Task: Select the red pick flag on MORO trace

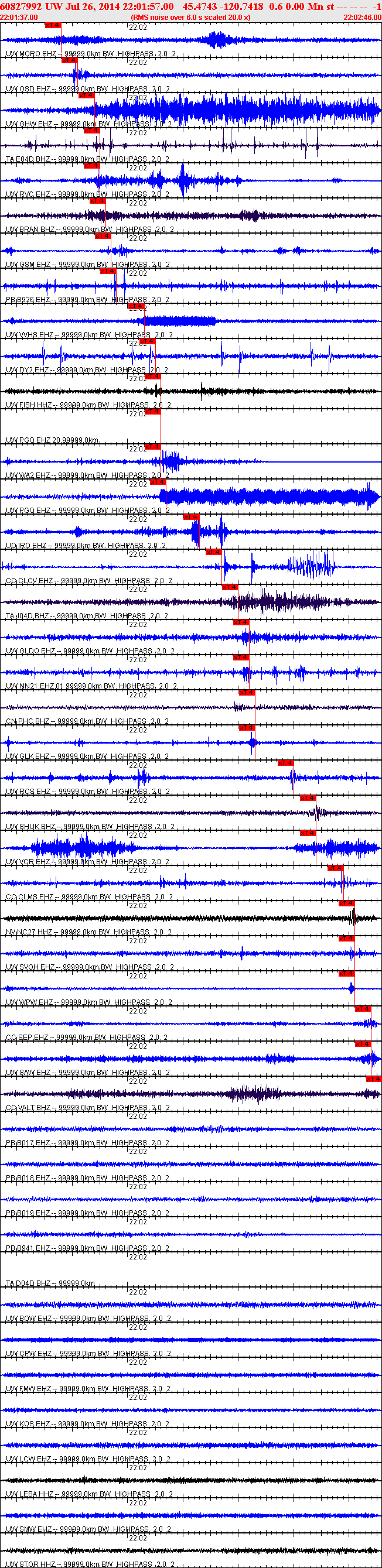Action: click(53, 26)
